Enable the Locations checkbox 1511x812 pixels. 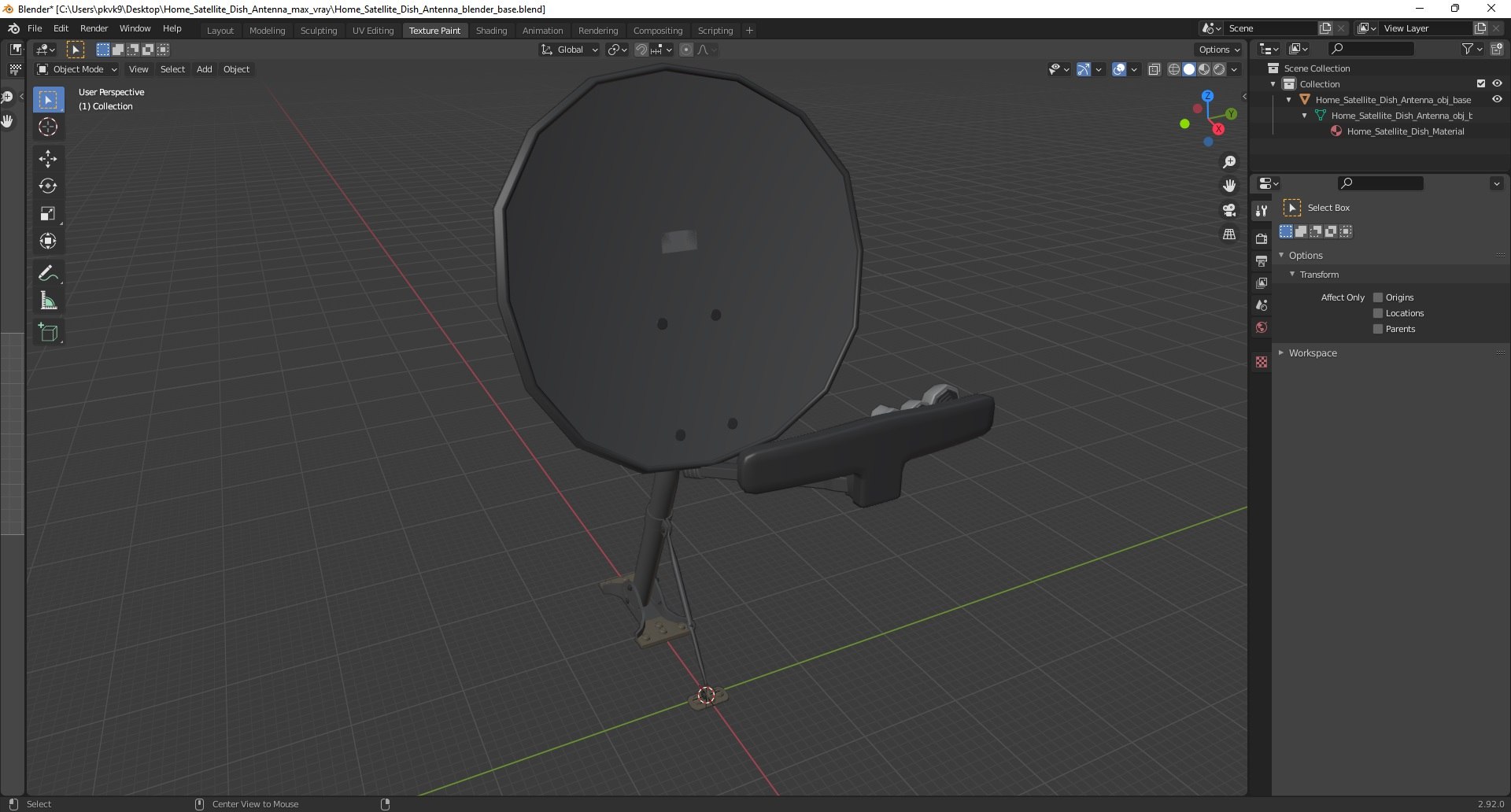pyautogui.click(x=1378, y=313)
